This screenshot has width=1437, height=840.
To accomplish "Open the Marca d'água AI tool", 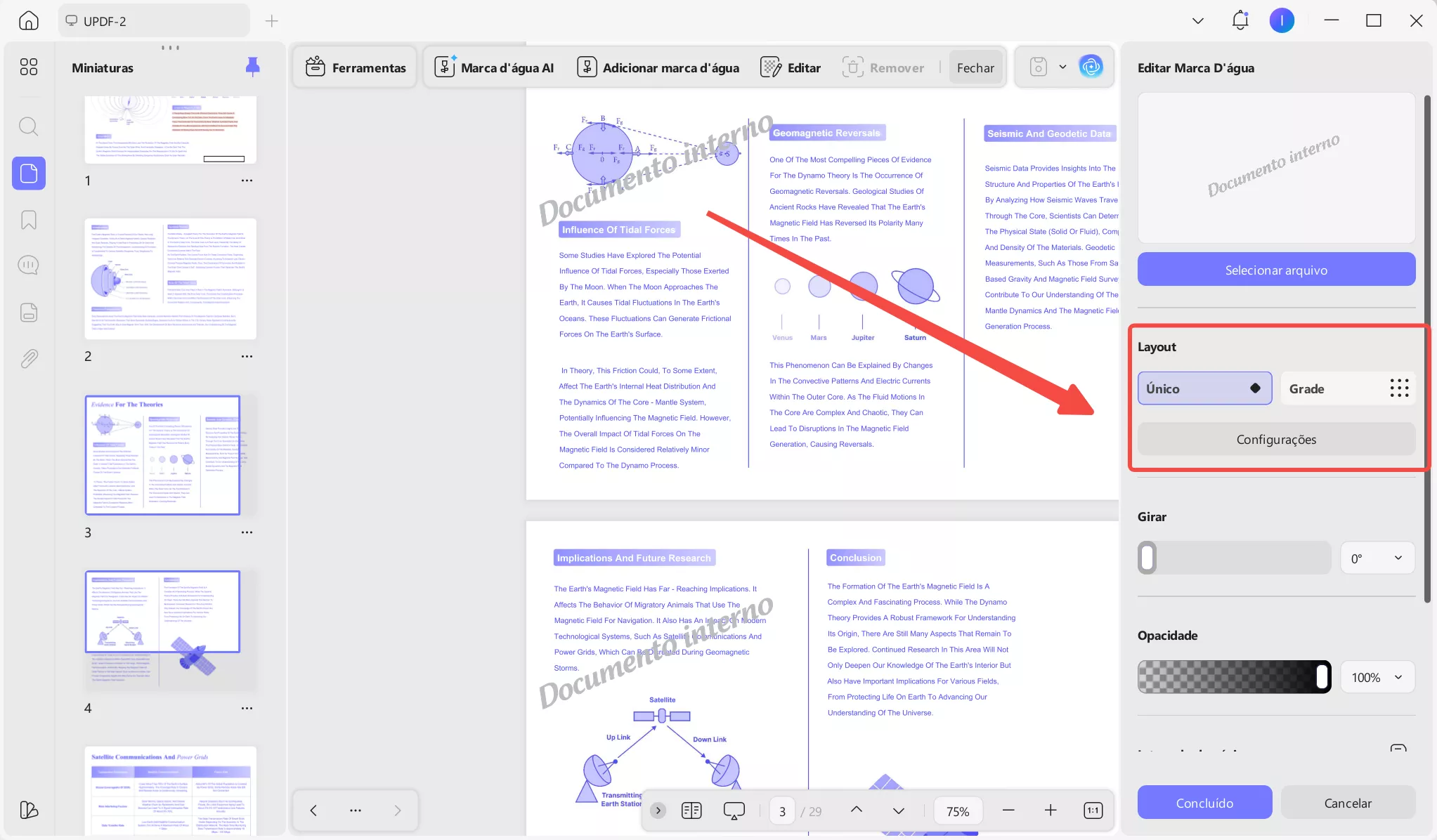I will coord(495,67).
